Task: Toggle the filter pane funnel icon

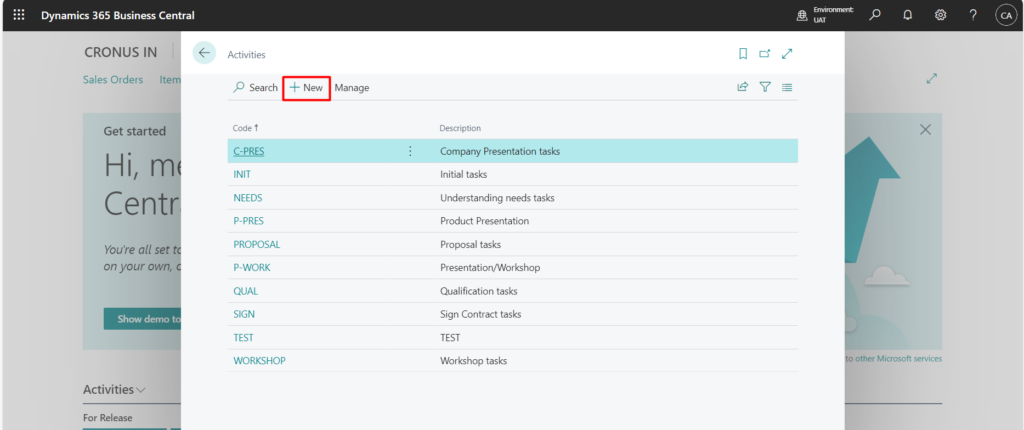Action: (765, 87)
